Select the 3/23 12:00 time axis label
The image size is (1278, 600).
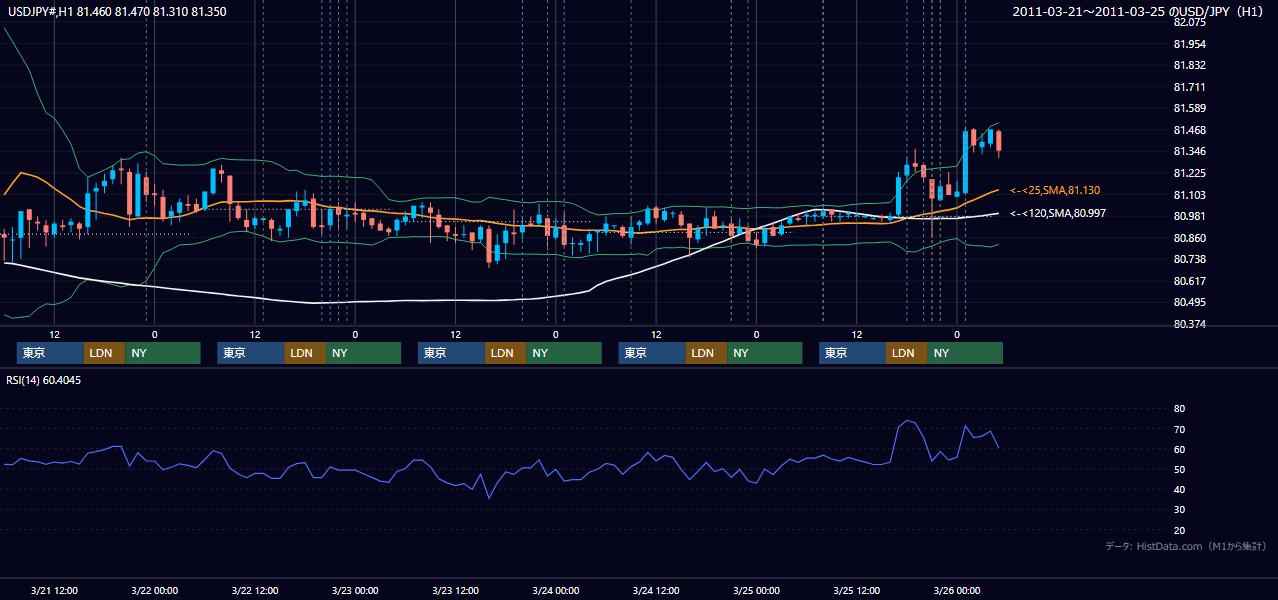455,590
